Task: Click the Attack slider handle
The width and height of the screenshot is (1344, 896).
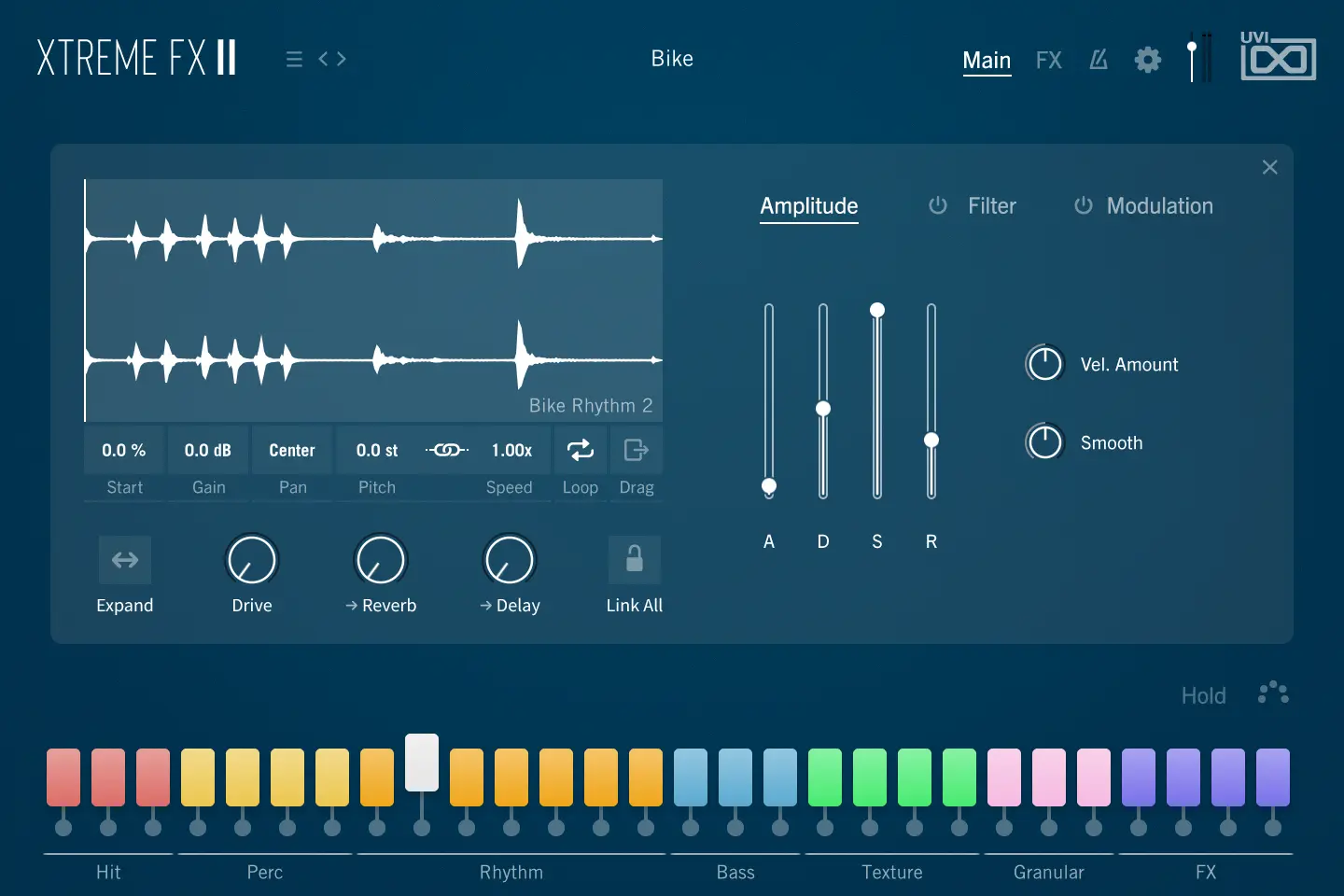Action: 769,485
